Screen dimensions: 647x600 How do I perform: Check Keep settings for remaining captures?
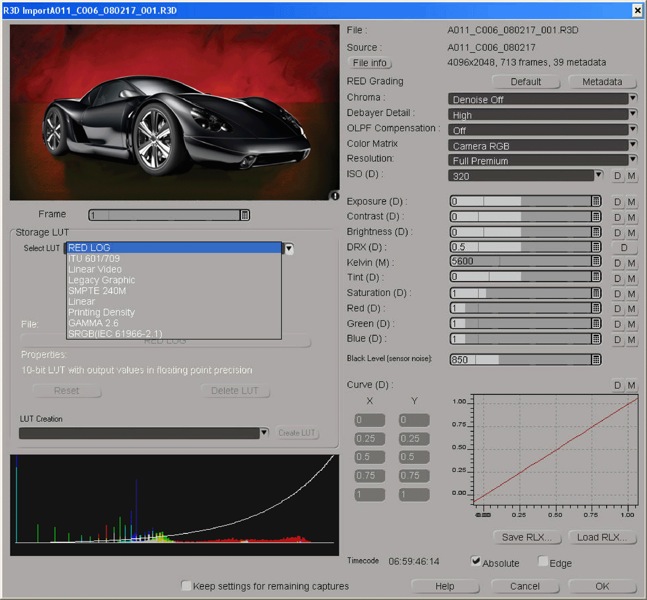[x=186, y=585]
